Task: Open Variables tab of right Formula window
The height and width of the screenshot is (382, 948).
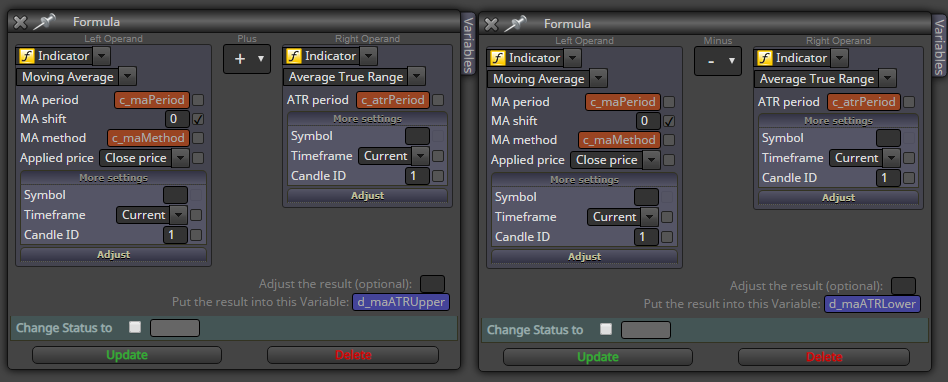Action: click(939, 46)
